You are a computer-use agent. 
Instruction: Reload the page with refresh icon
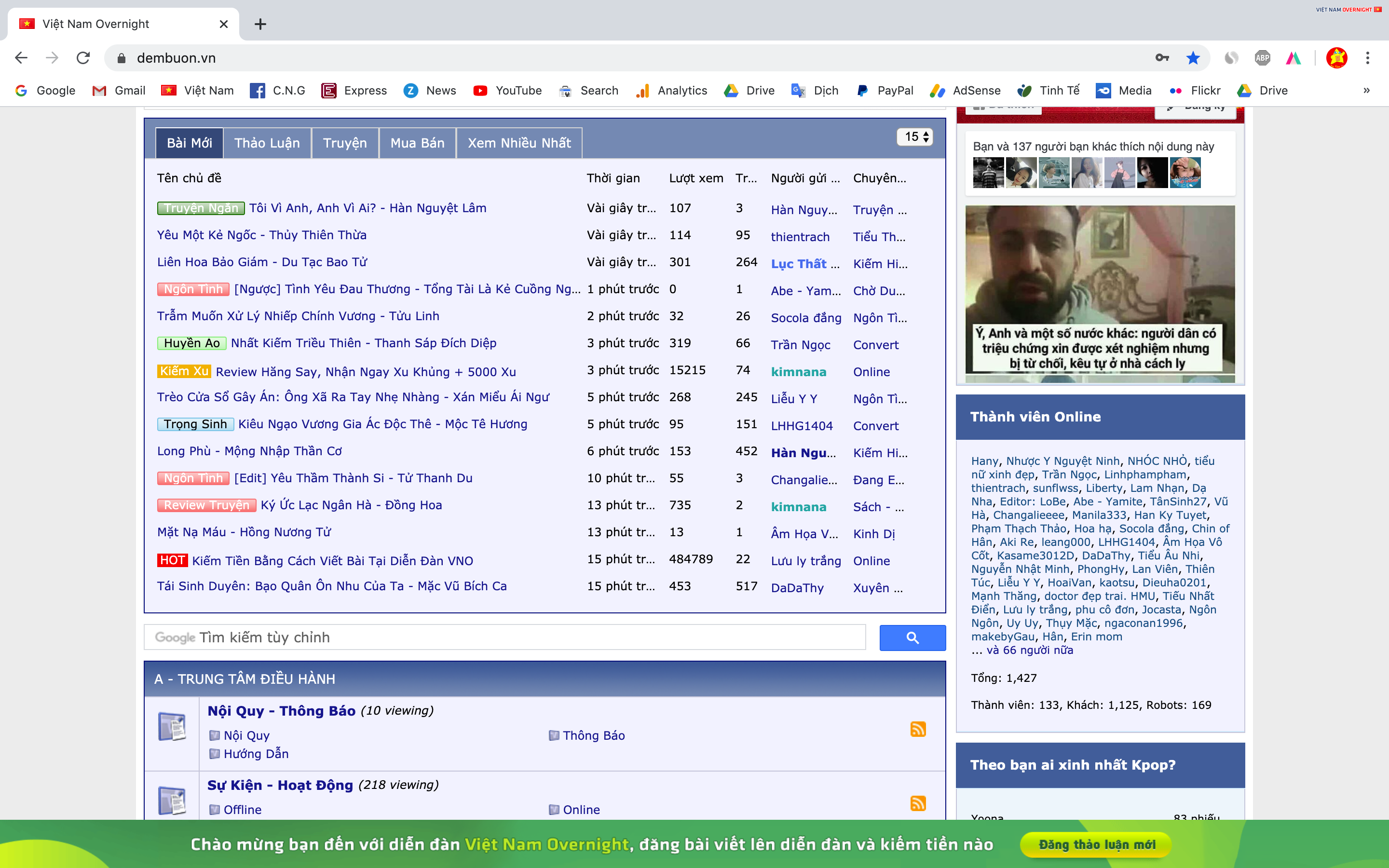[83, 58]
